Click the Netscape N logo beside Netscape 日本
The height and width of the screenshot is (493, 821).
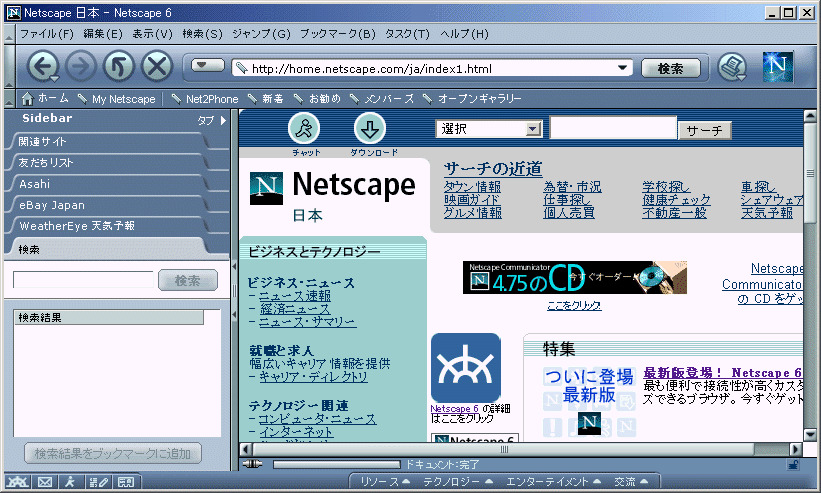(267, 188)
